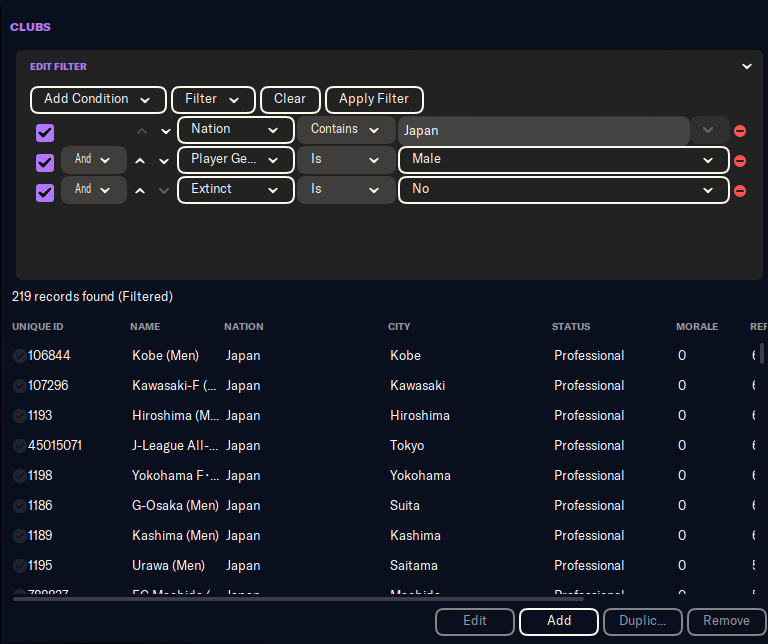This screenshot has height=644, width=768.
Task: Open the Contains operator dropdown
Action: click(x=345, y=130)
